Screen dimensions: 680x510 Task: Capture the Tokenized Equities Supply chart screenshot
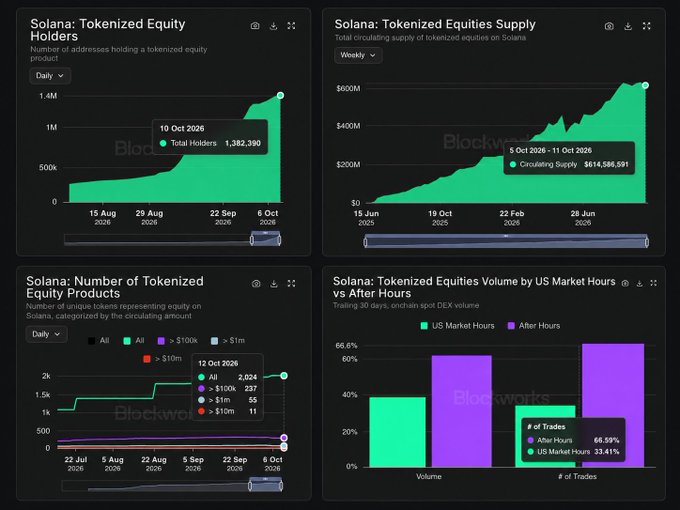pyautogui.click(x=609, y=26)
